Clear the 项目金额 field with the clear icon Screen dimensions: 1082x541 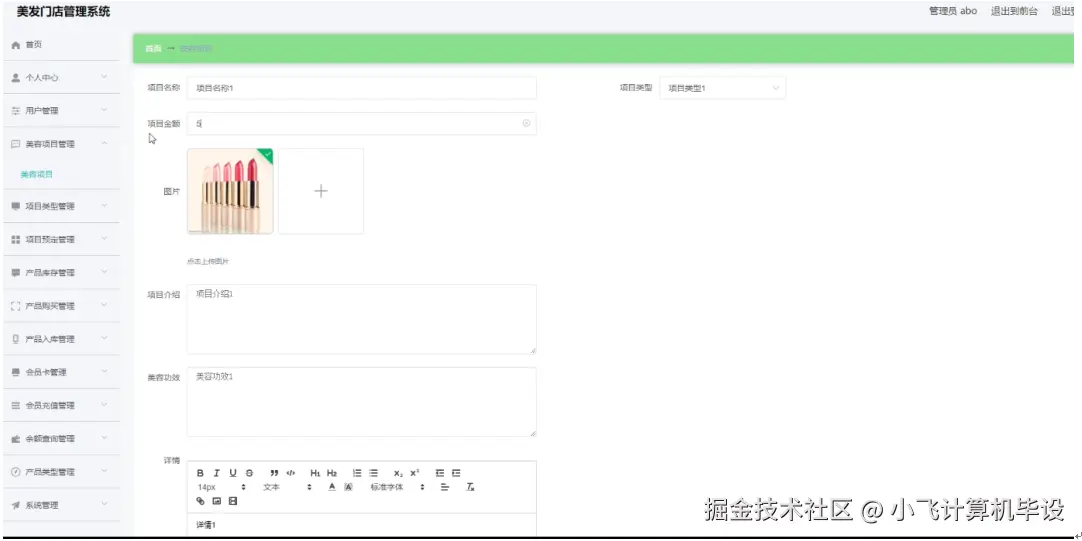pos(526,124)
